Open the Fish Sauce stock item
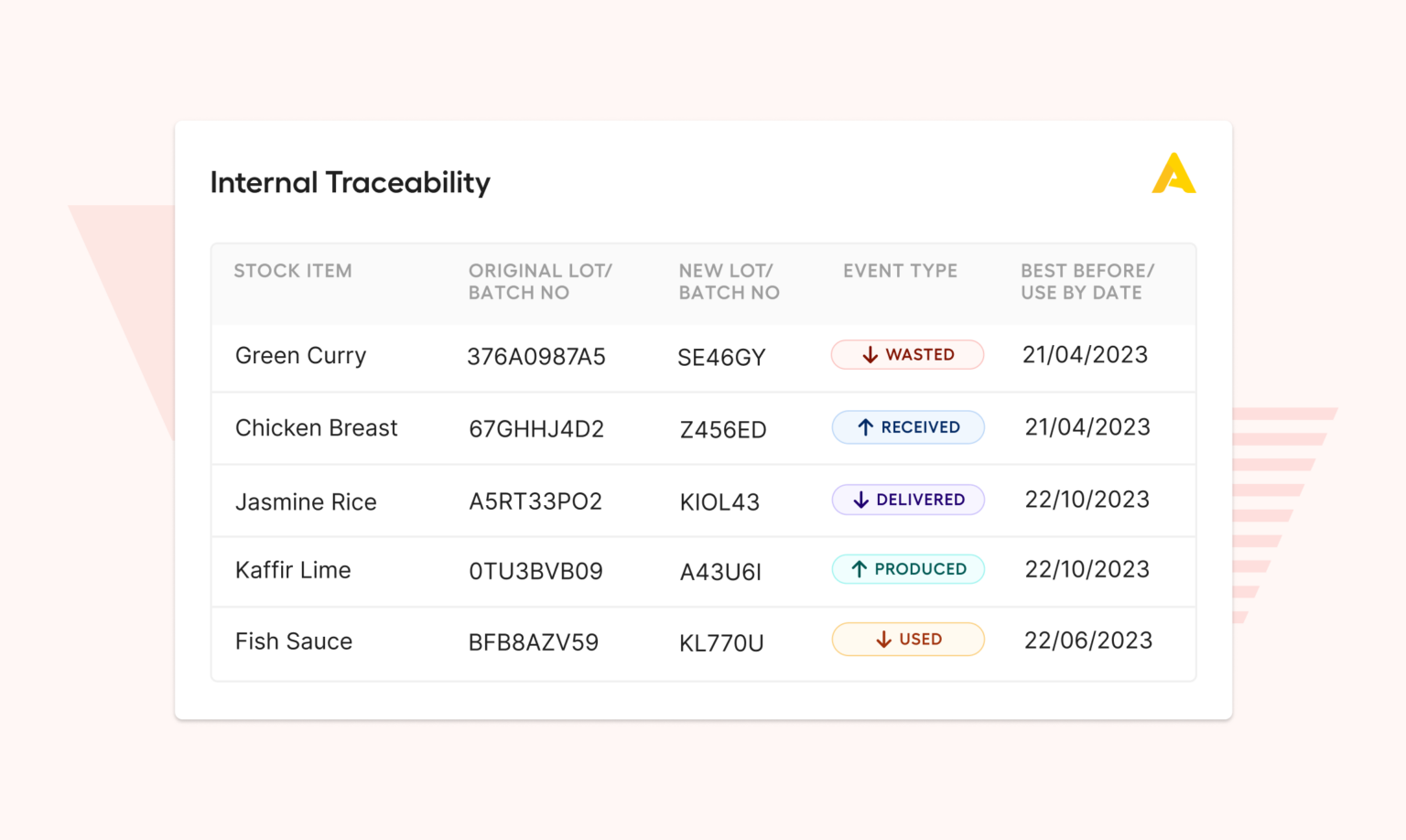The image size is (1406, 840). point(294,641)
